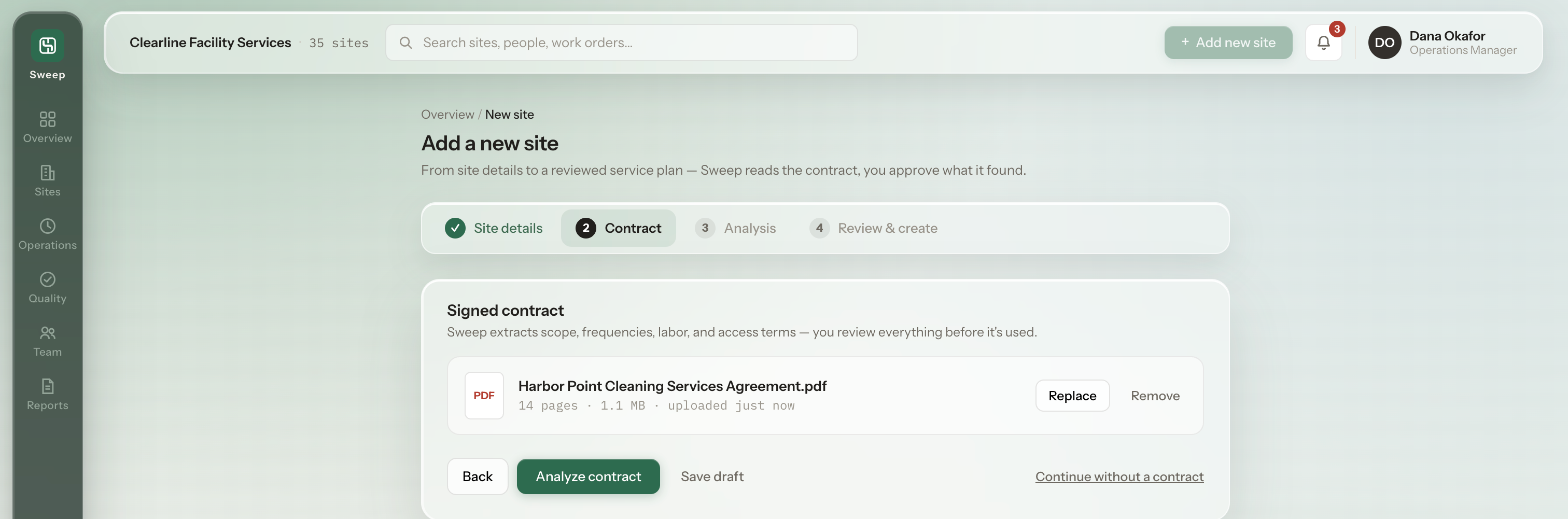Select the Analysis step
The width and height of the screenshot is (1568, 519).
tap(735, 228)
